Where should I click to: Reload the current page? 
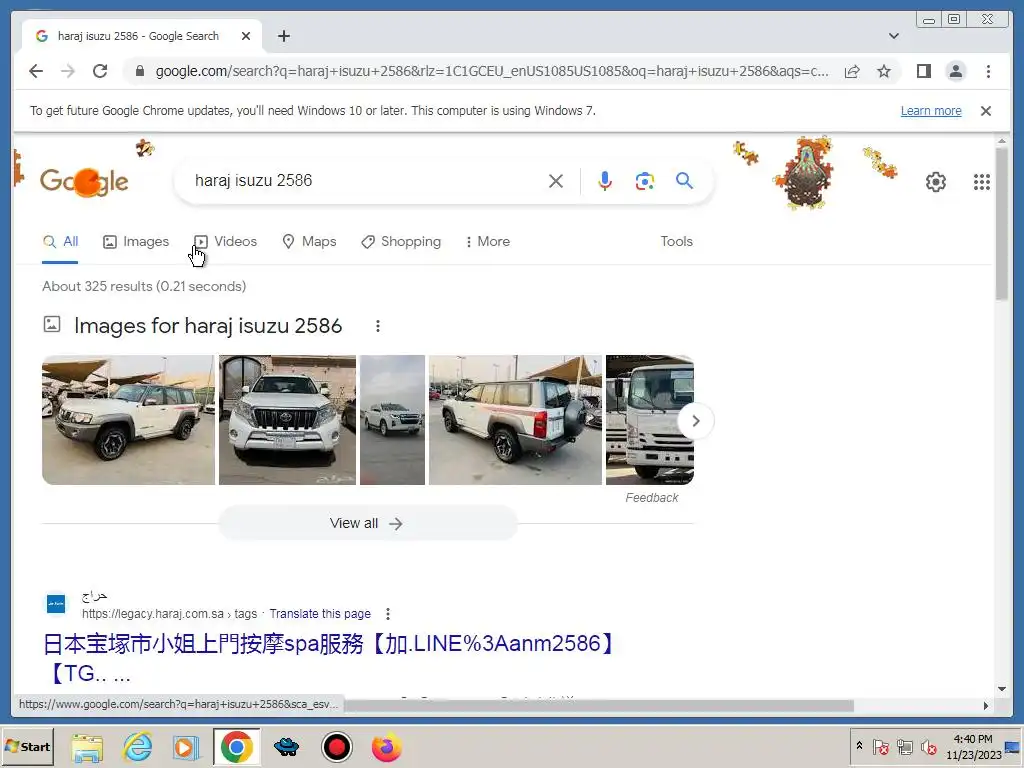coord(100,71)
